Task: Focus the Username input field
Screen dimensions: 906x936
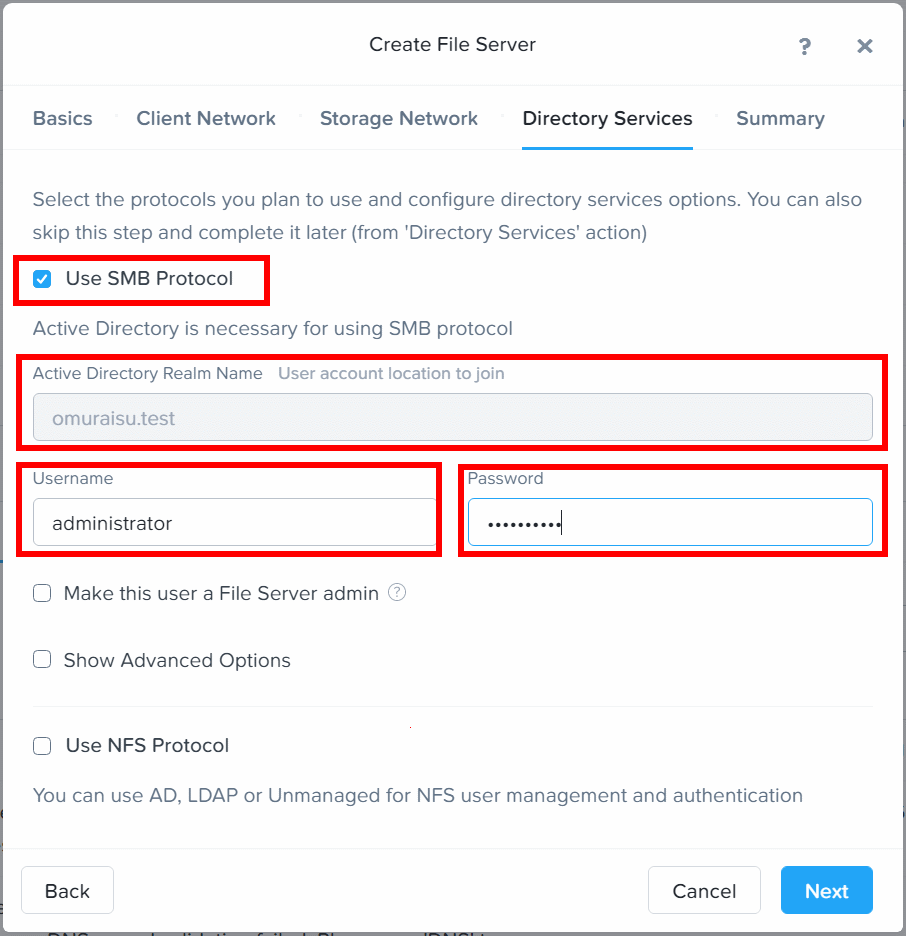Action: pos(235,522)
